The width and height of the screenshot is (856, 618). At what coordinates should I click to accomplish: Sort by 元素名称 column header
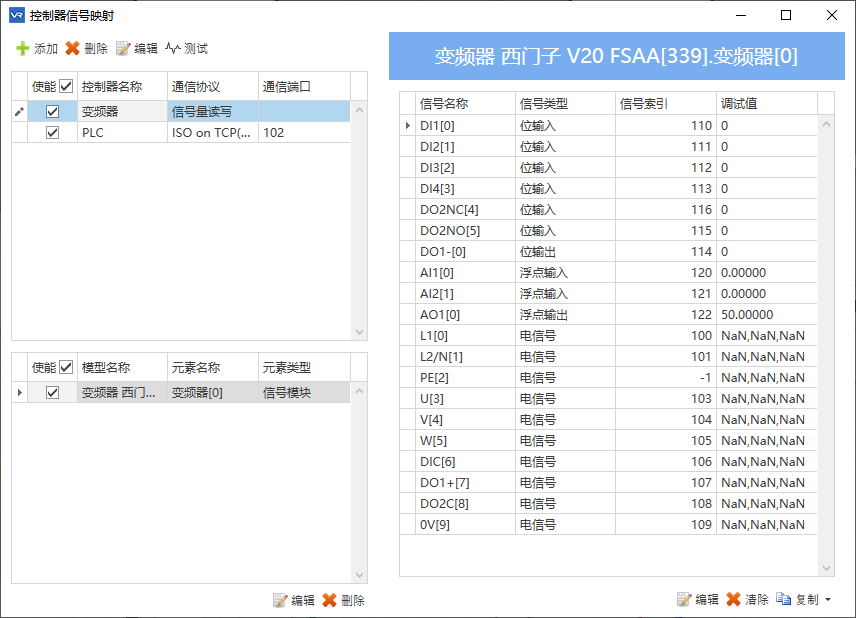coord(213,367)
